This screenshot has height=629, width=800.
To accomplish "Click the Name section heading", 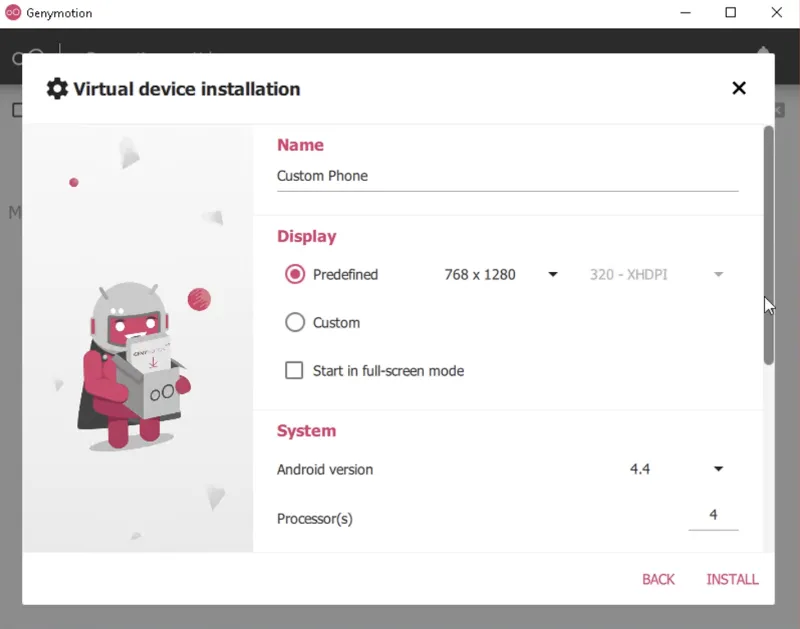I will (300, 145).
